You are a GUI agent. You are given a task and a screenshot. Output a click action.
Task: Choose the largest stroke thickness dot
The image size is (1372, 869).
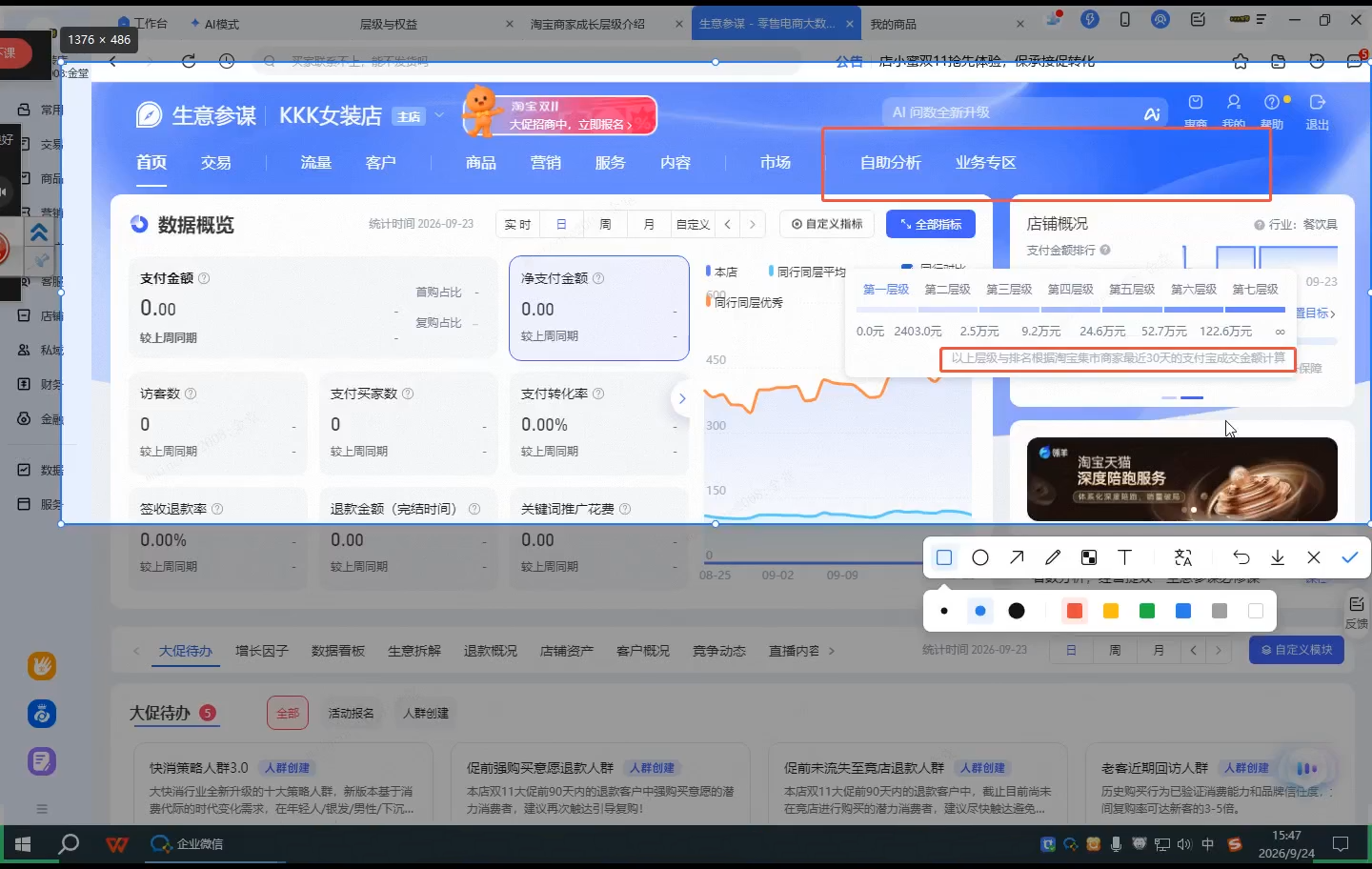(1017, 611)
